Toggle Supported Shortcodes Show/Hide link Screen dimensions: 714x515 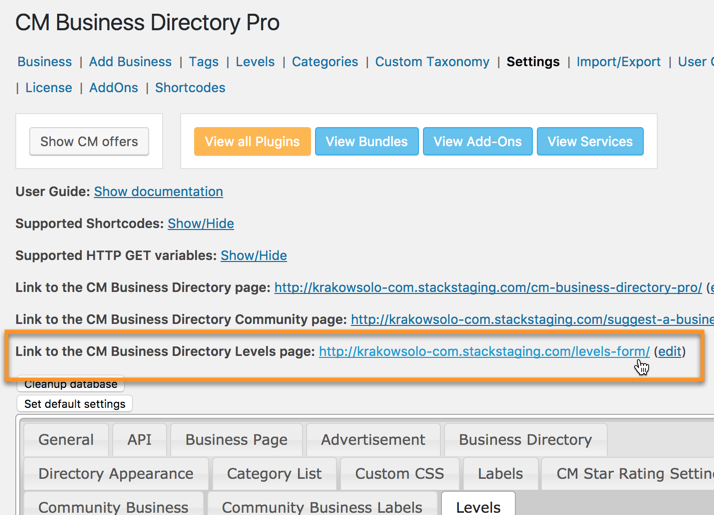201,224
